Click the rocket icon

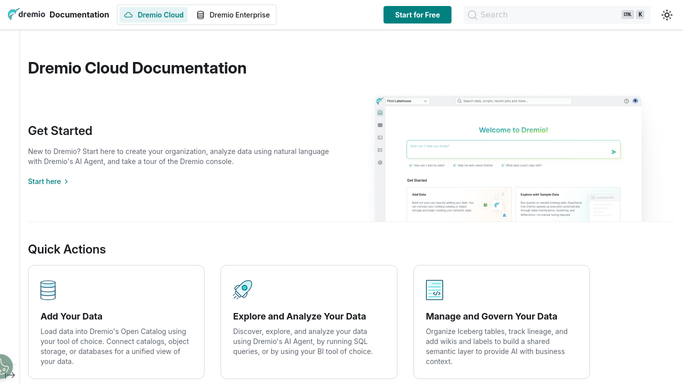tap(243, 290)
